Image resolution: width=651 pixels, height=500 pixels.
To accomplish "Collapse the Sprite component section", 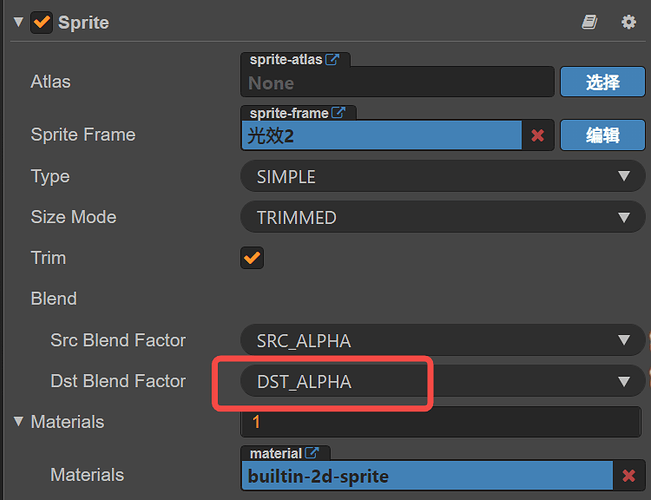I will click(x=18, y=22).
